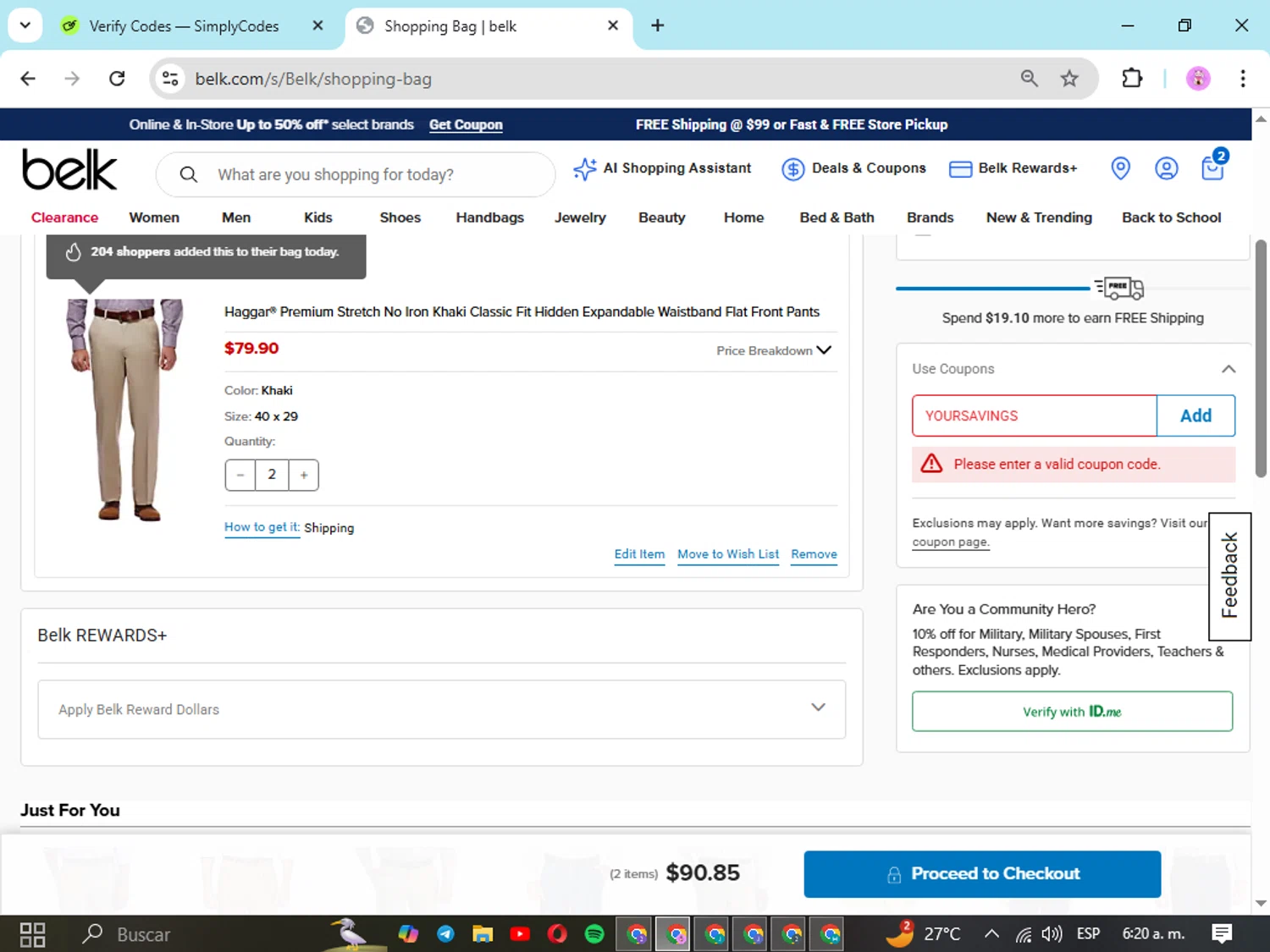Open the store locator pin icon
The width and height of the screenshot is (1270, 952).
click(x=1120, y=168)
